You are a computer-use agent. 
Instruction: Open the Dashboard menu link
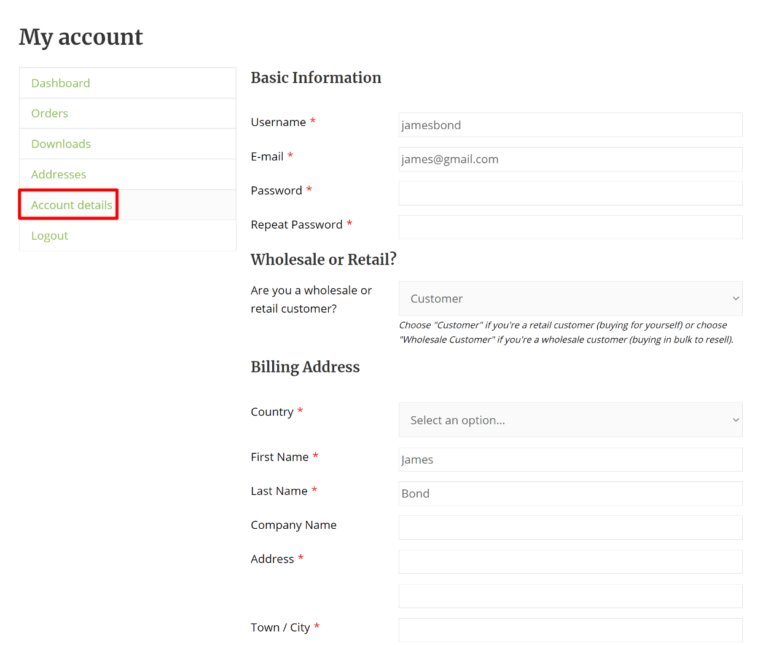(60, 83)
